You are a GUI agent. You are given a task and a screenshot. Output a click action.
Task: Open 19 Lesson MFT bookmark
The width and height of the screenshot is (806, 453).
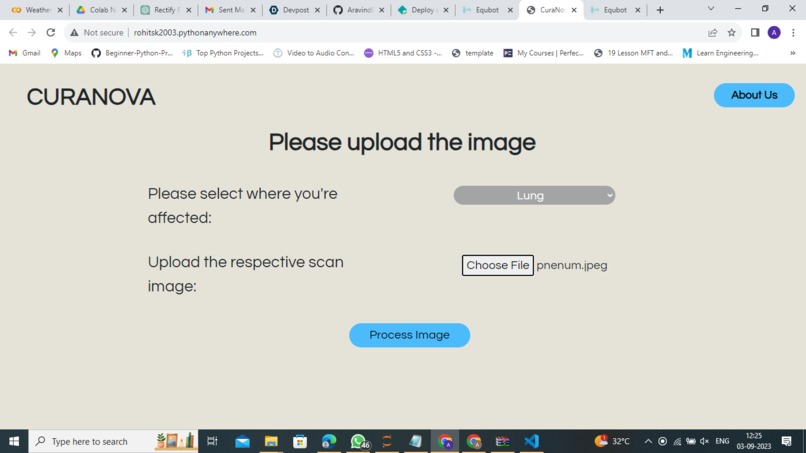(x=633, y=53)
